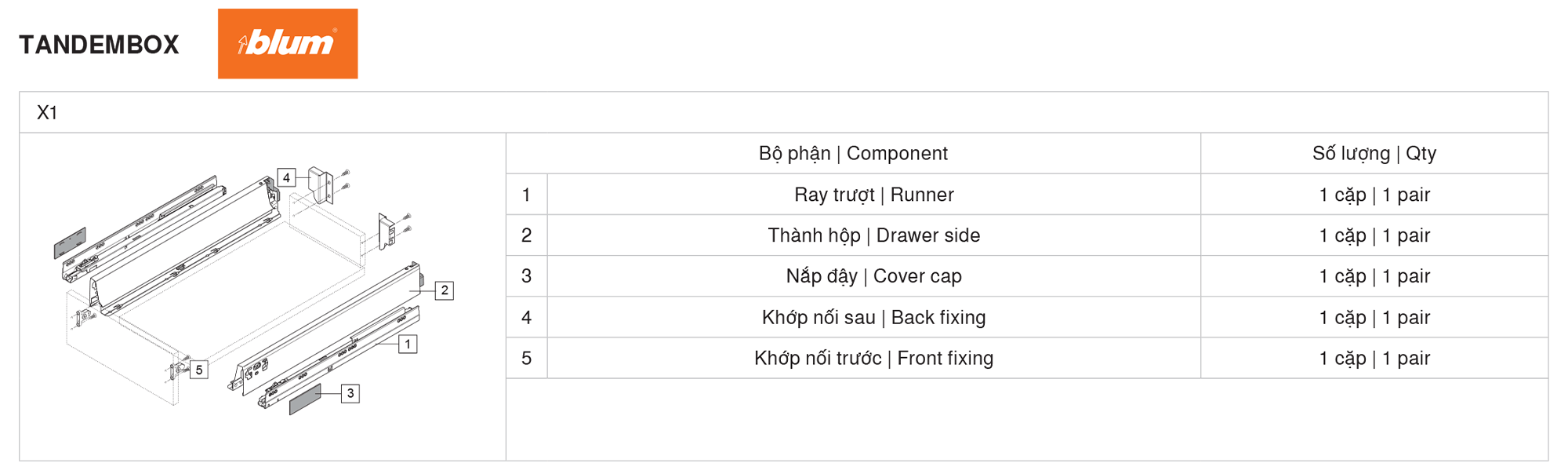Select the Khớp nối trước | Front fixing row
The height and width of the screenshot is (474, 1568).
tap(1027, 358)
